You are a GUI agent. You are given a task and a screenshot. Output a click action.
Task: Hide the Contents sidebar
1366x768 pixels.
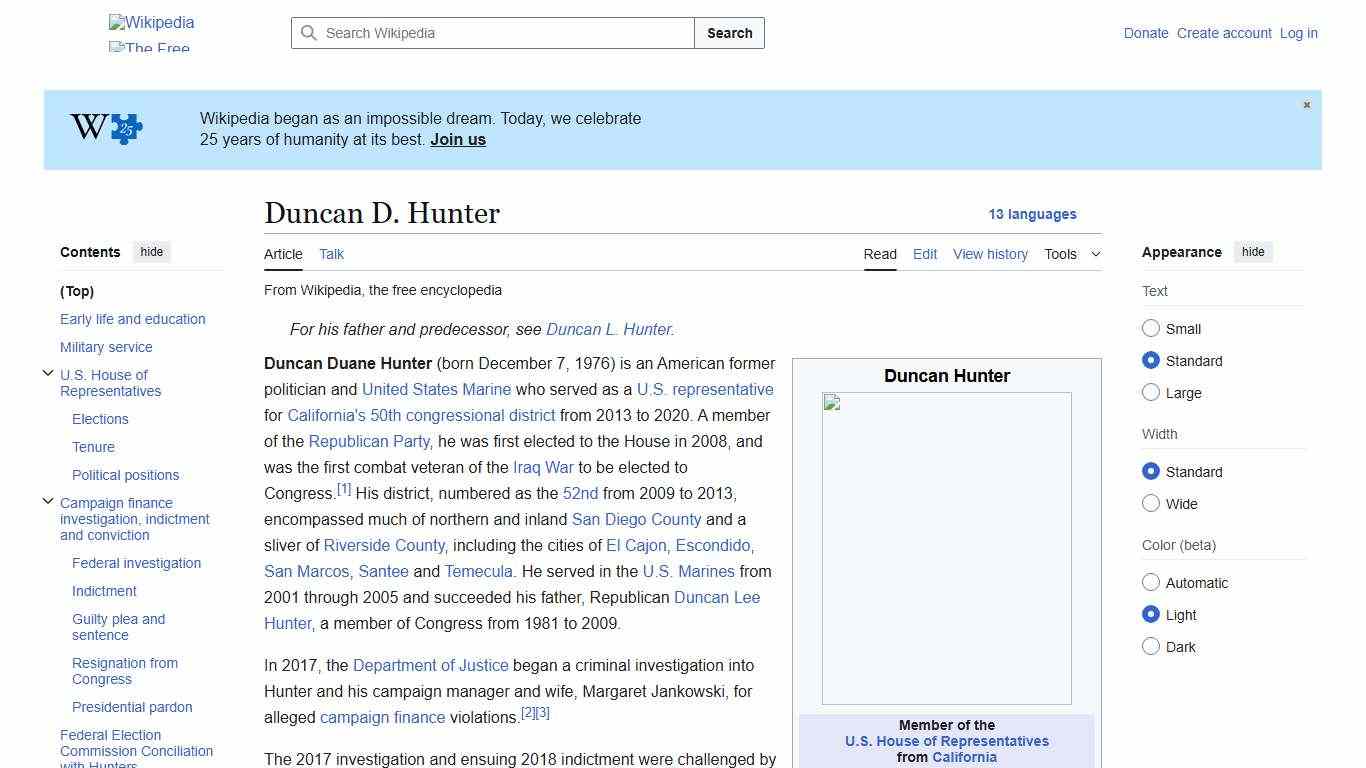click(x=151, y=251)
